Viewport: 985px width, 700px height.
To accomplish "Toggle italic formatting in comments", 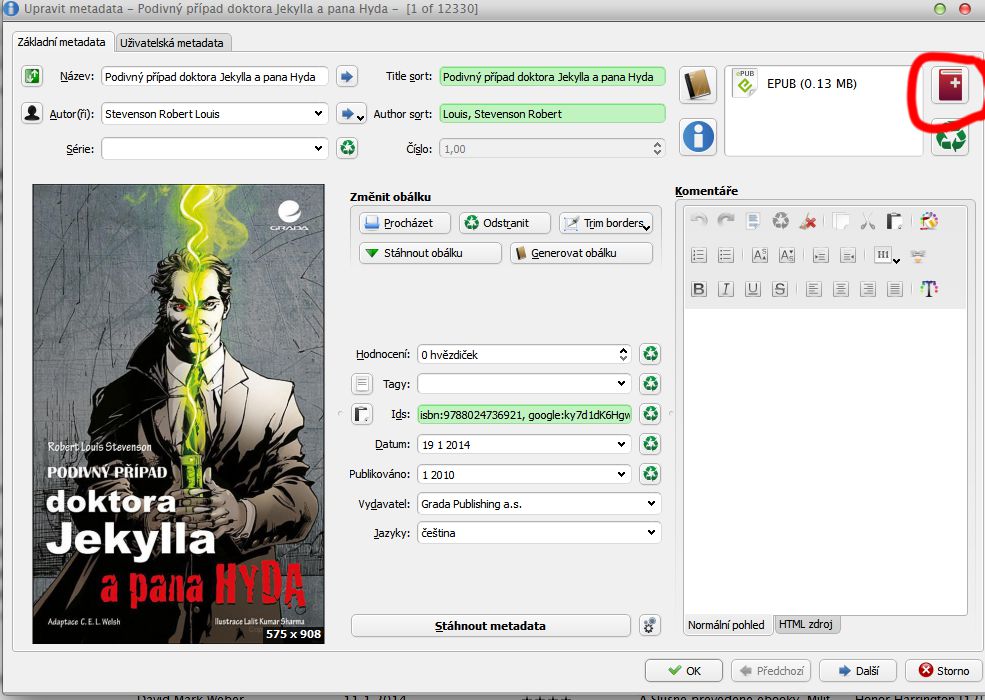I will tap(726, 288).
